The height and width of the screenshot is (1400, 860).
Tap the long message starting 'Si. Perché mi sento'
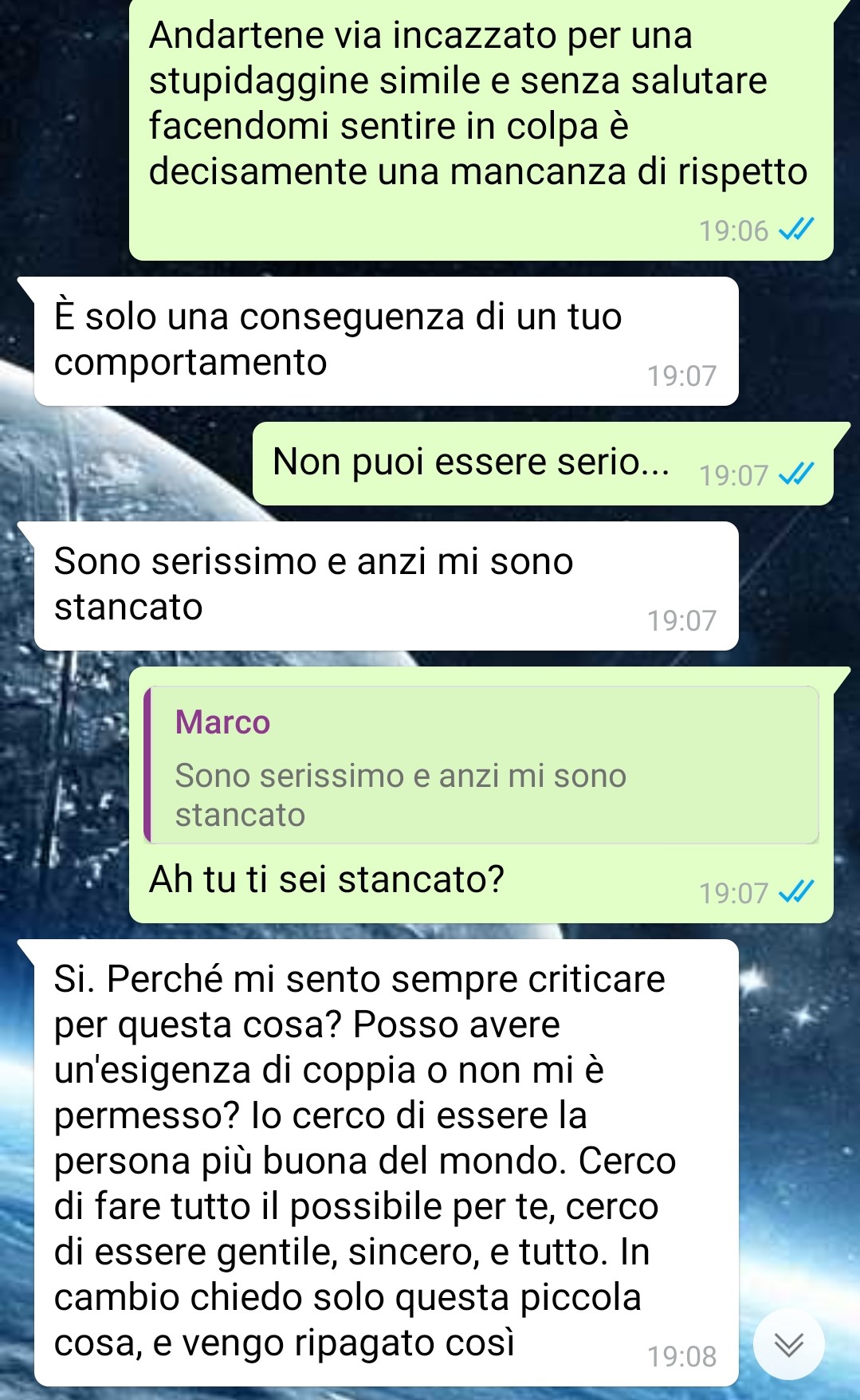click(x=386, y=1162)
